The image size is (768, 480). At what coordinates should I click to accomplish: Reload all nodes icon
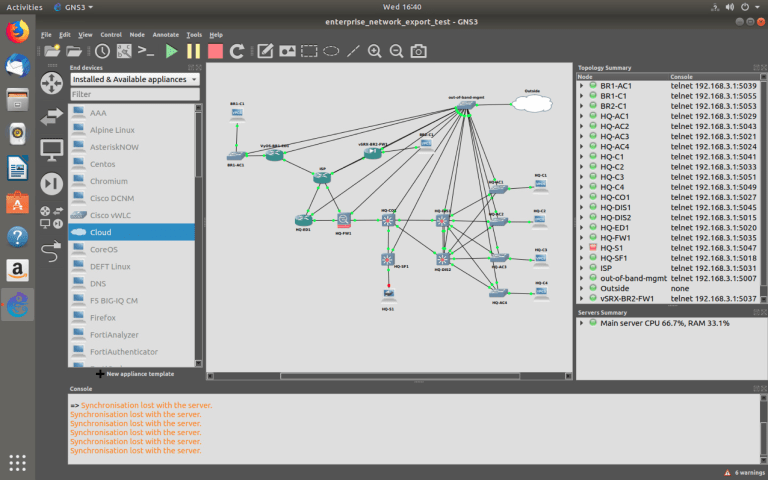(237, 51)
